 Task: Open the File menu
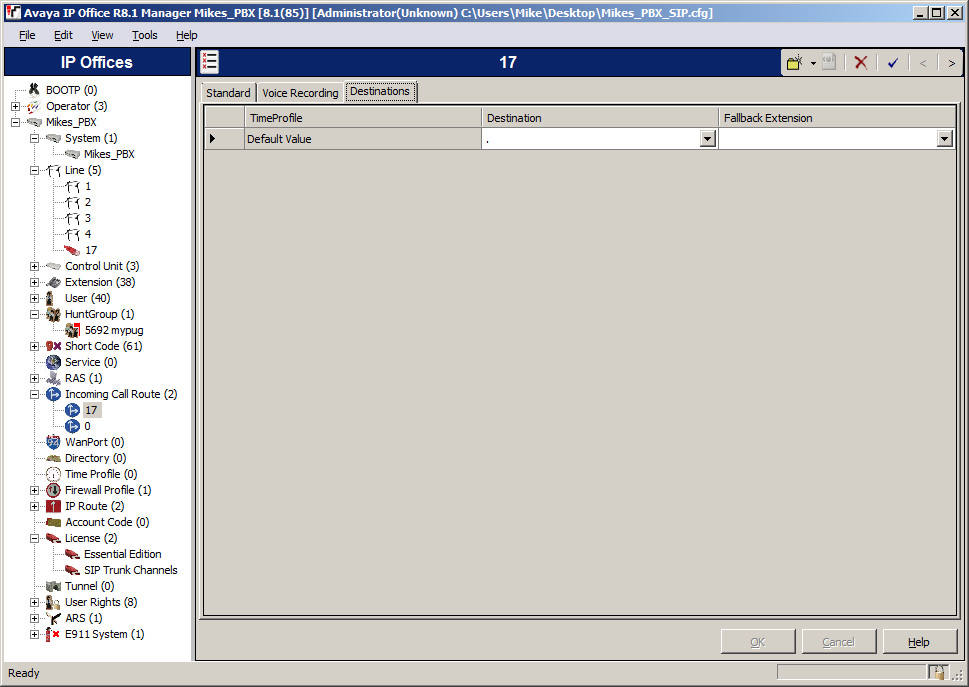coord(27,35)
